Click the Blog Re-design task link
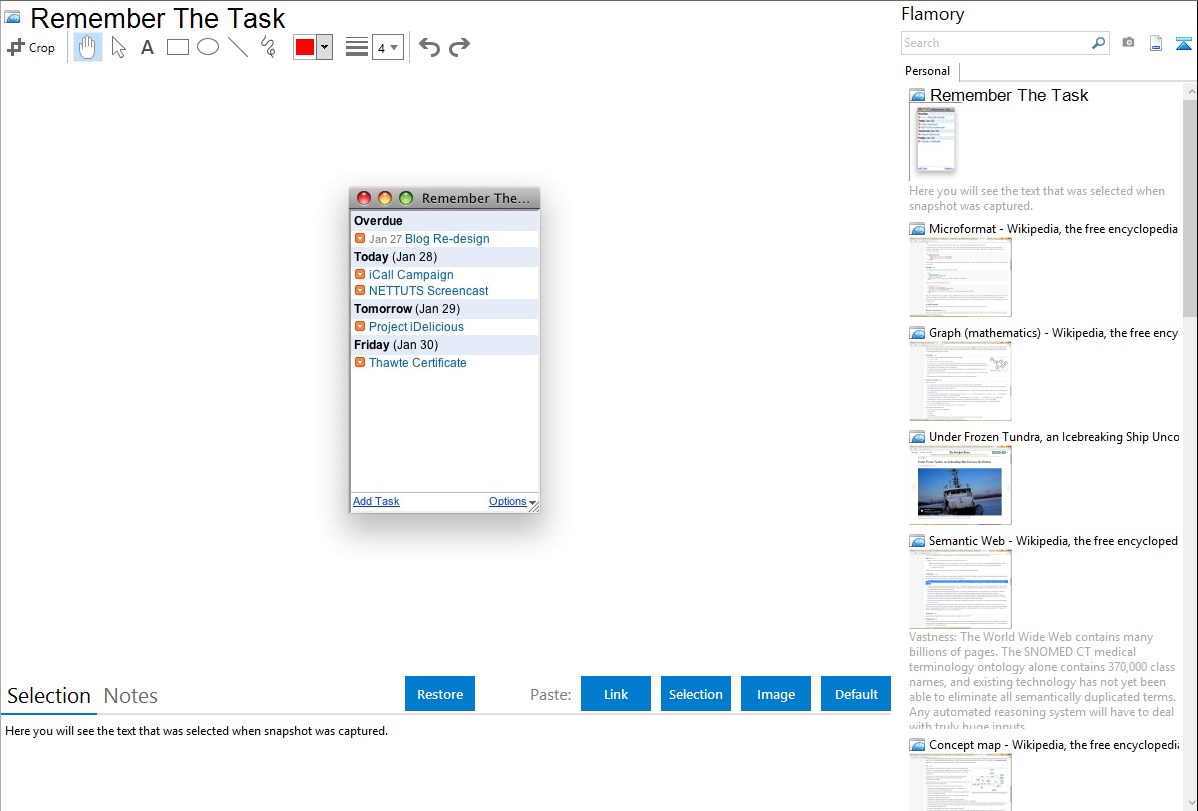Viewport: 1198px width, 811px height. [447, 238]
